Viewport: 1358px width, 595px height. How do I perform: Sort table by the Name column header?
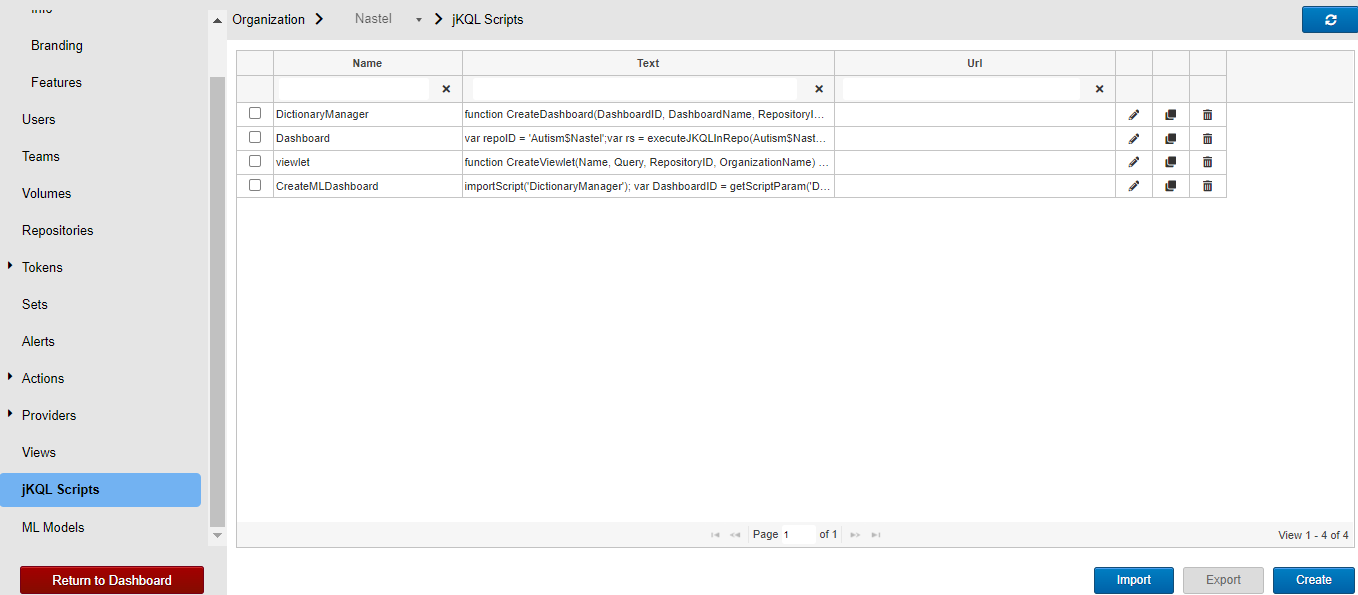tap(367, 63)
